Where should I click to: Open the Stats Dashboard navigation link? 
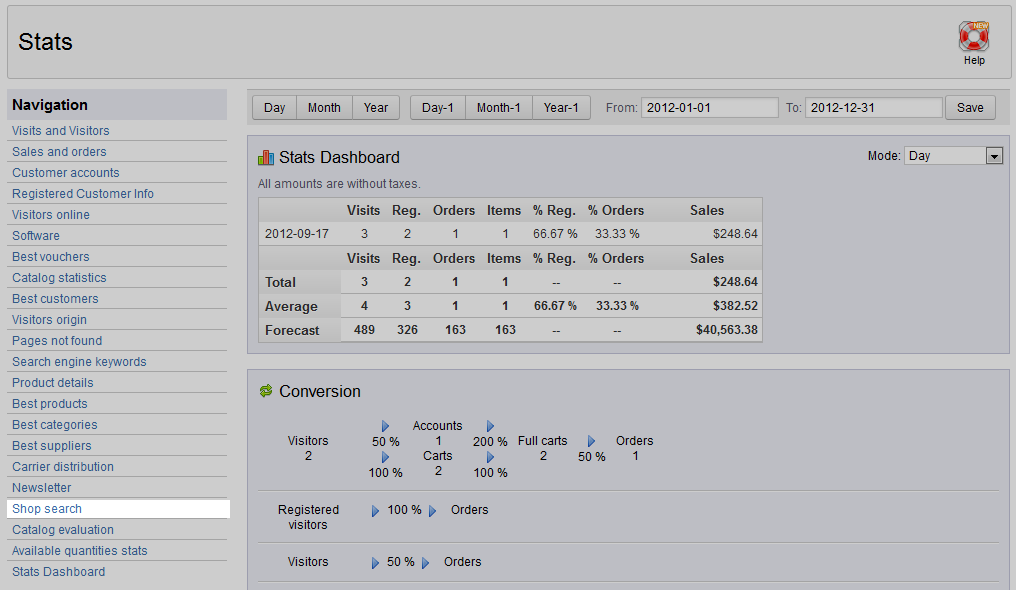58,572
